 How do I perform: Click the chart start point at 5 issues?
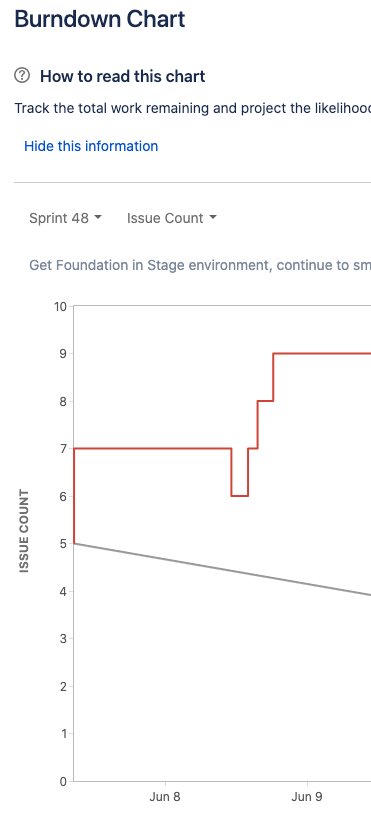coord(74,544)
